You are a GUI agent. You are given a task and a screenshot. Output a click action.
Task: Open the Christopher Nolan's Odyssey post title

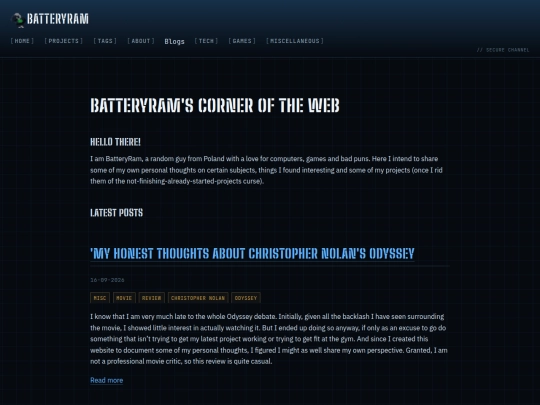point(252,254)
